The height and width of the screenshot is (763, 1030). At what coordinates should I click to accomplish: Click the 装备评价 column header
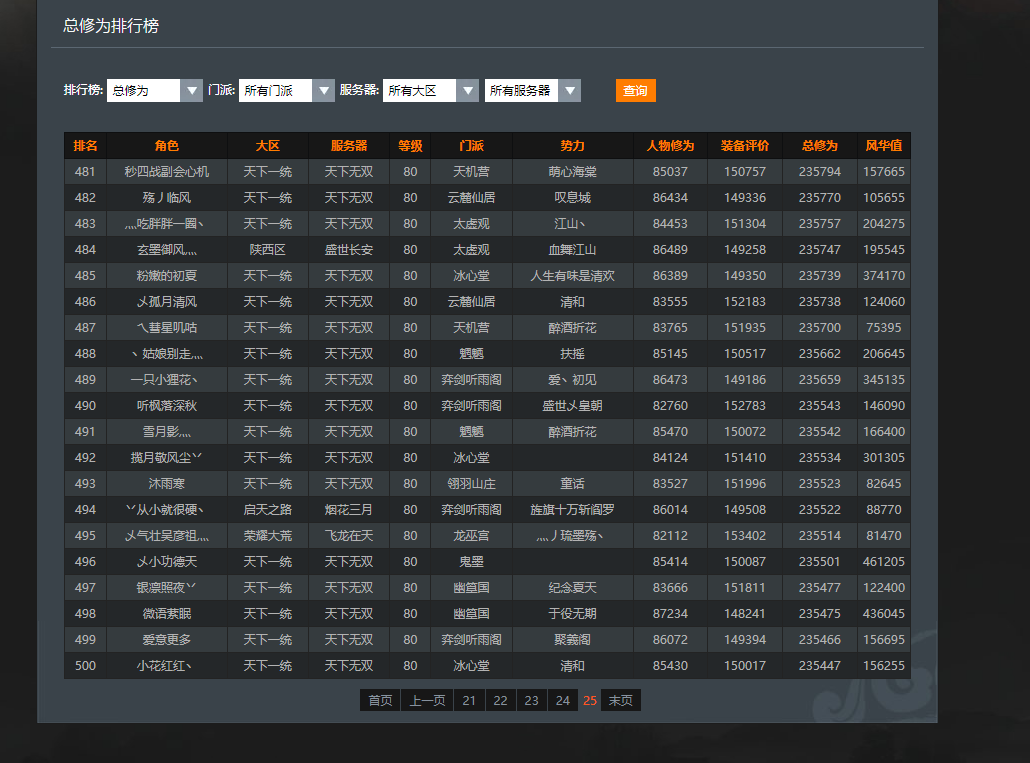point(745,146)
